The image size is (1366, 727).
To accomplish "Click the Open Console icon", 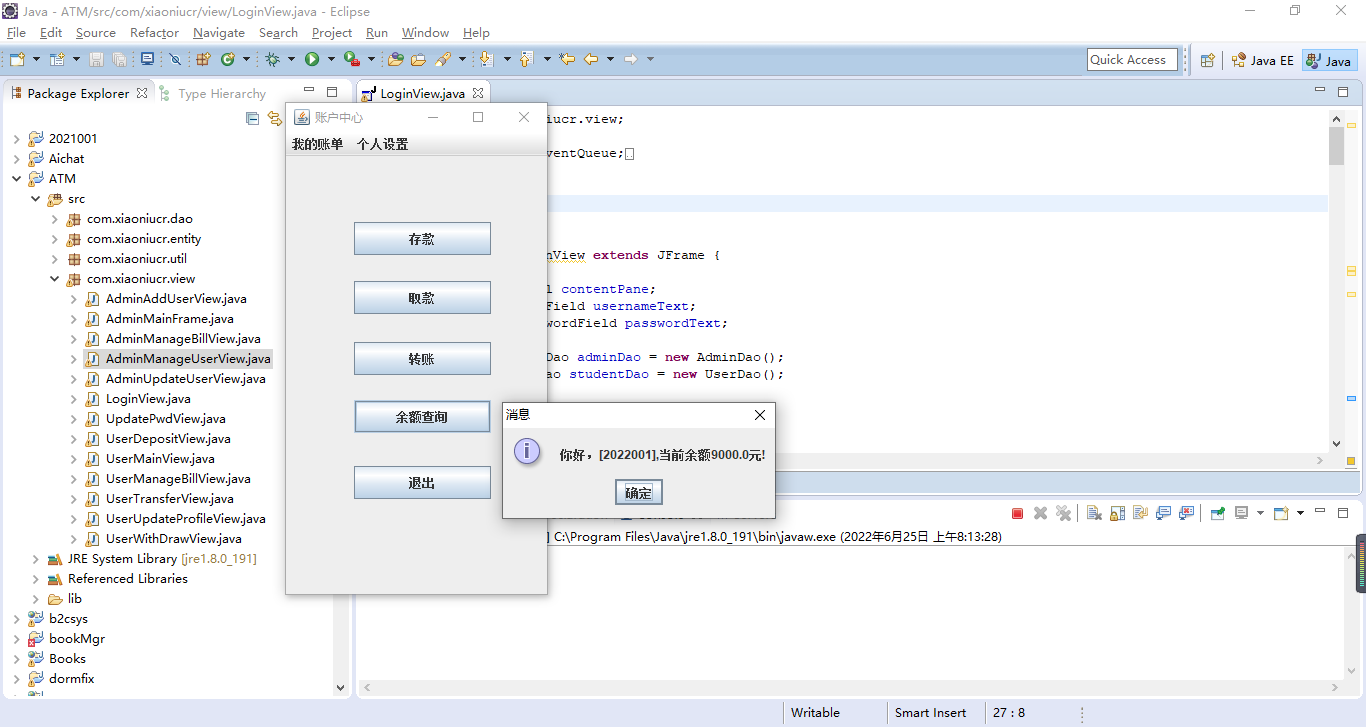I will (x=1280, y=513).
